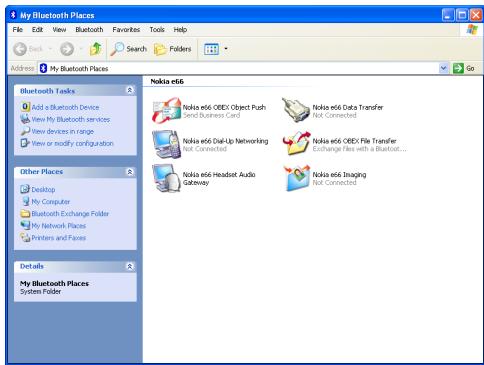Click the My Computer icon
This screenshot has width=484, height=365.
[26, 201]
